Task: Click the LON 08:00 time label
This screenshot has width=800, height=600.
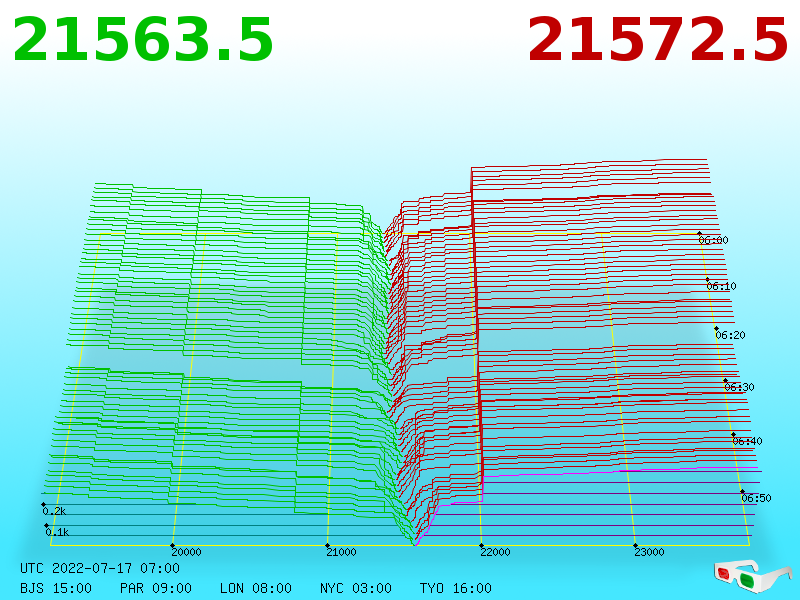Action: (x=256, y=588)
